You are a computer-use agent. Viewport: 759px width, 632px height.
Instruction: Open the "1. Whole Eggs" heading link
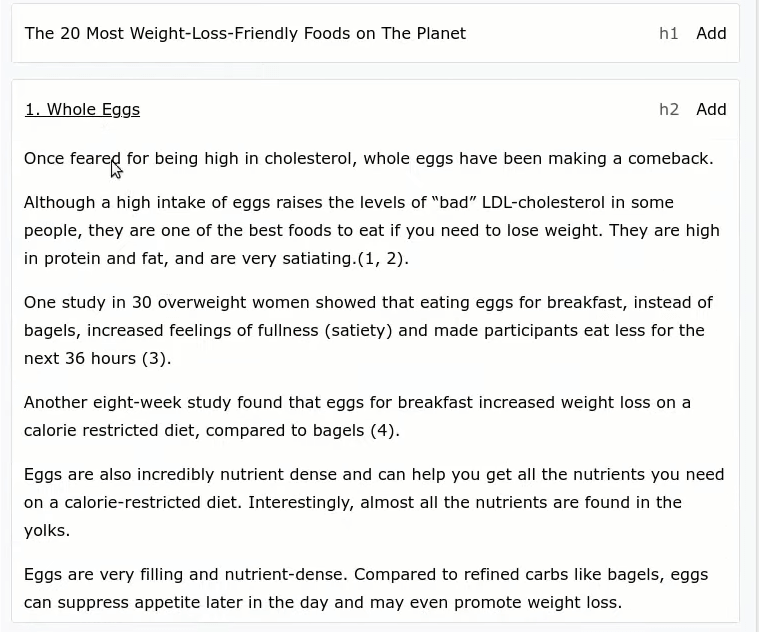pos(82,109)
